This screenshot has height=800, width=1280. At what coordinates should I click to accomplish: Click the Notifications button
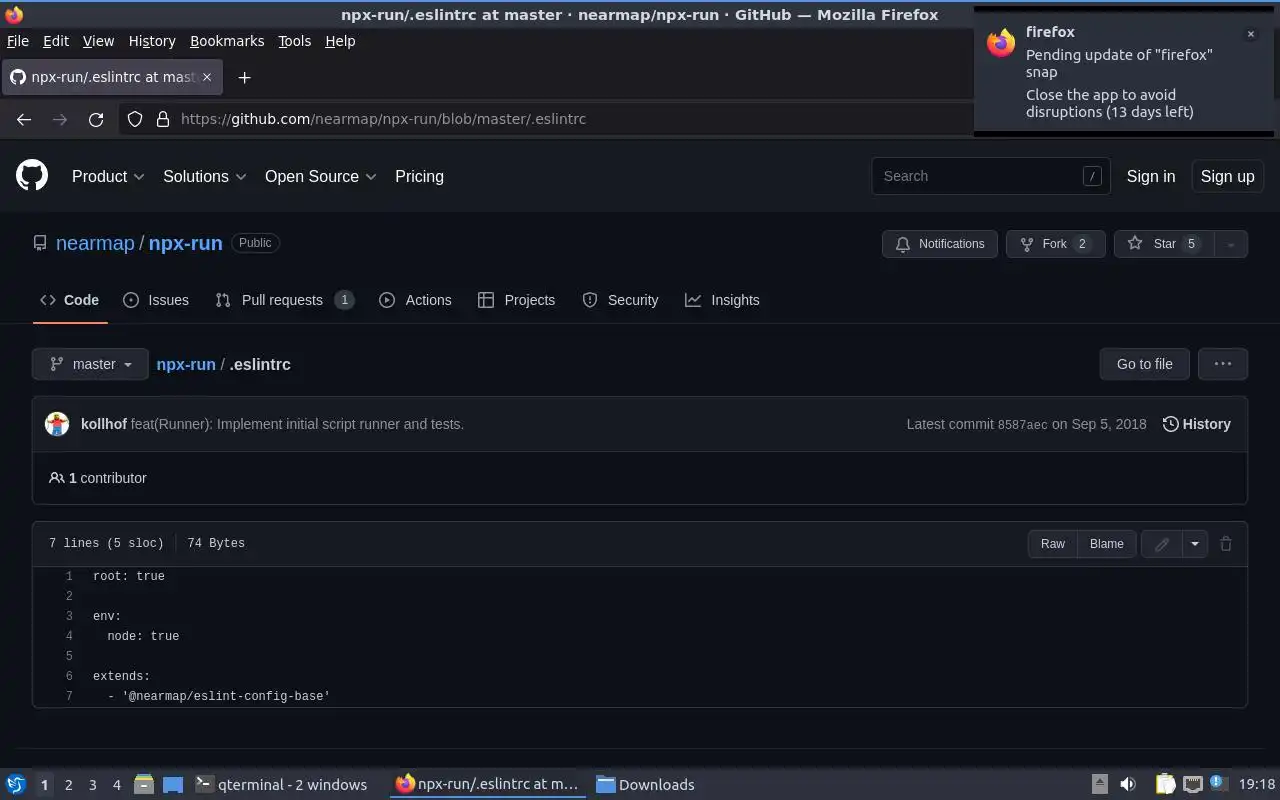pos(940,244)
